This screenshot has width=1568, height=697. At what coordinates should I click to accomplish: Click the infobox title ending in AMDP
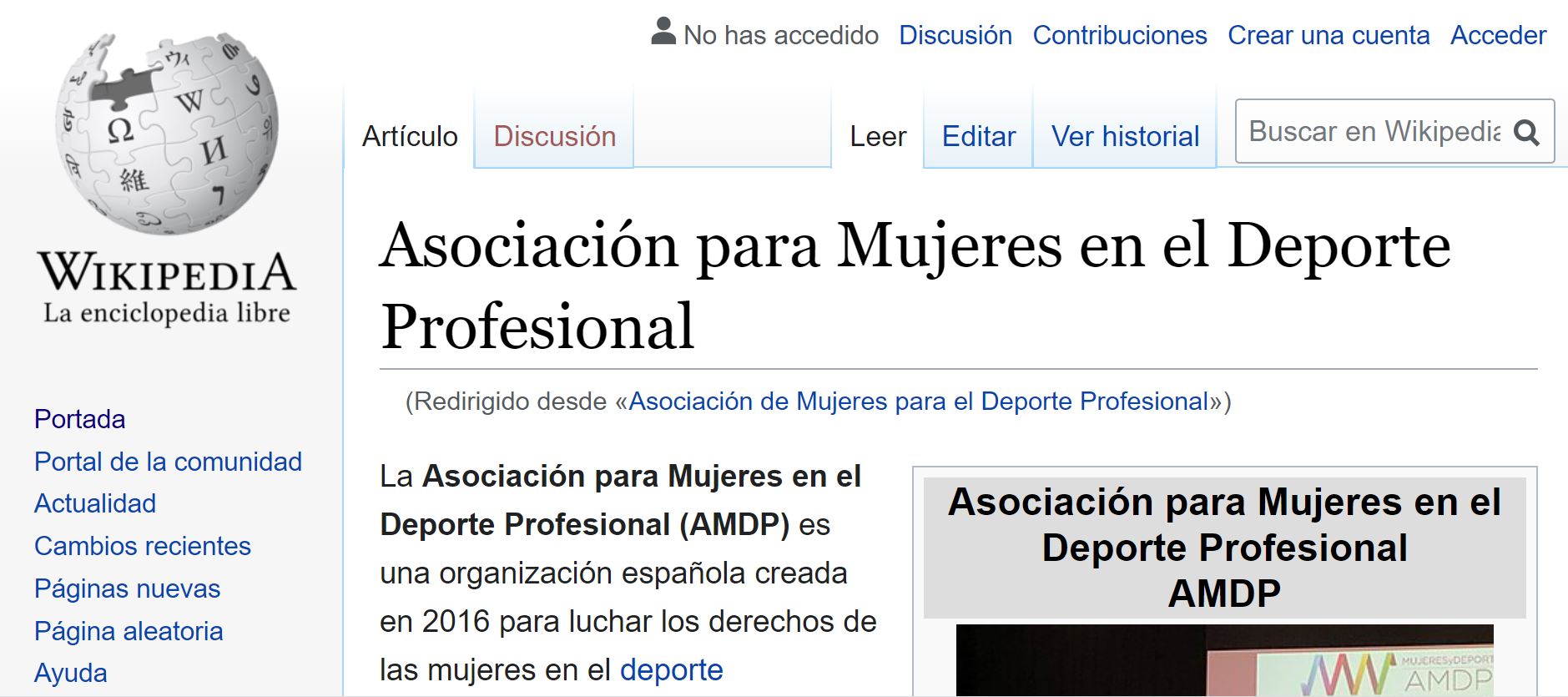coord(1224,548)
